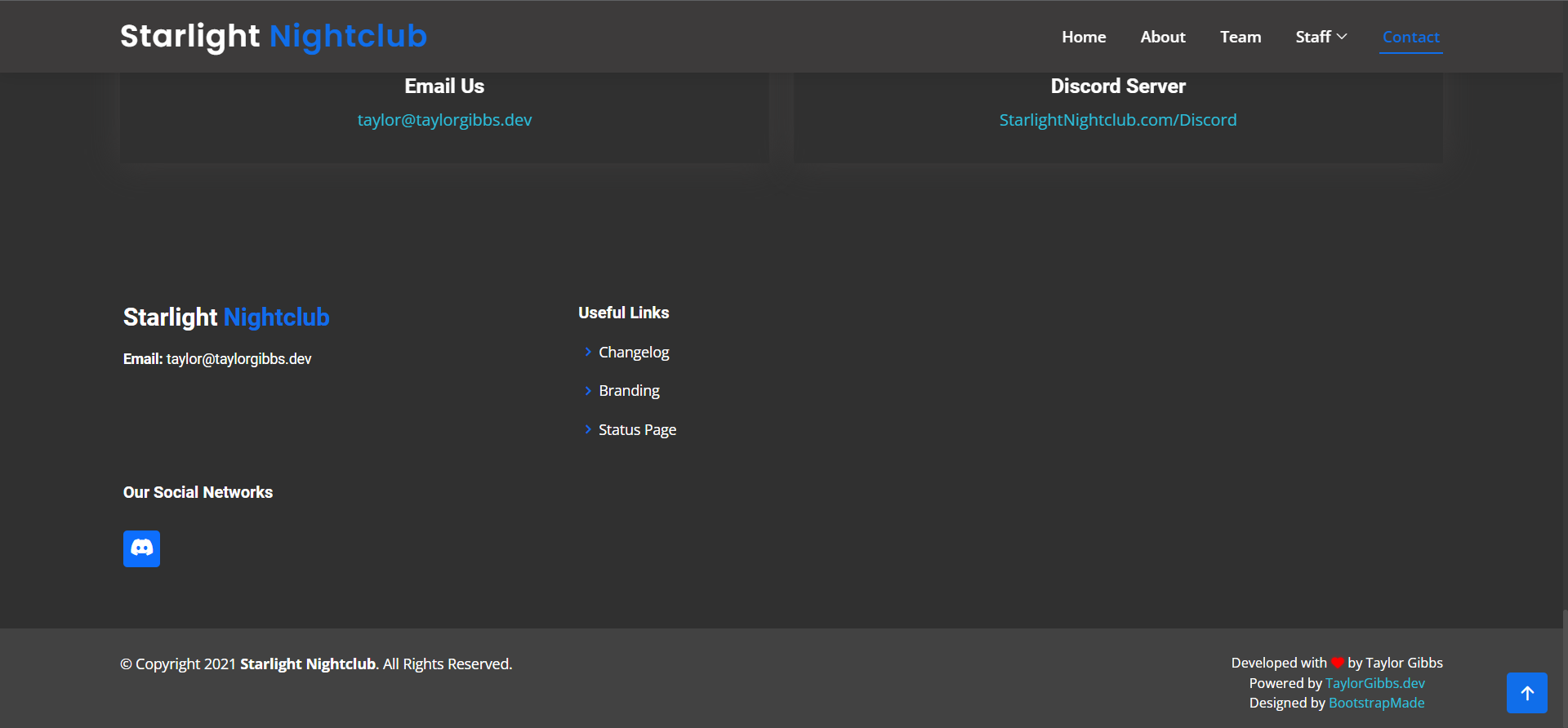Open the StarlightNightclub.com/Discord link
This screenshot has height=728, width=1568.
pyautogui.click(x=1117, y=120)
